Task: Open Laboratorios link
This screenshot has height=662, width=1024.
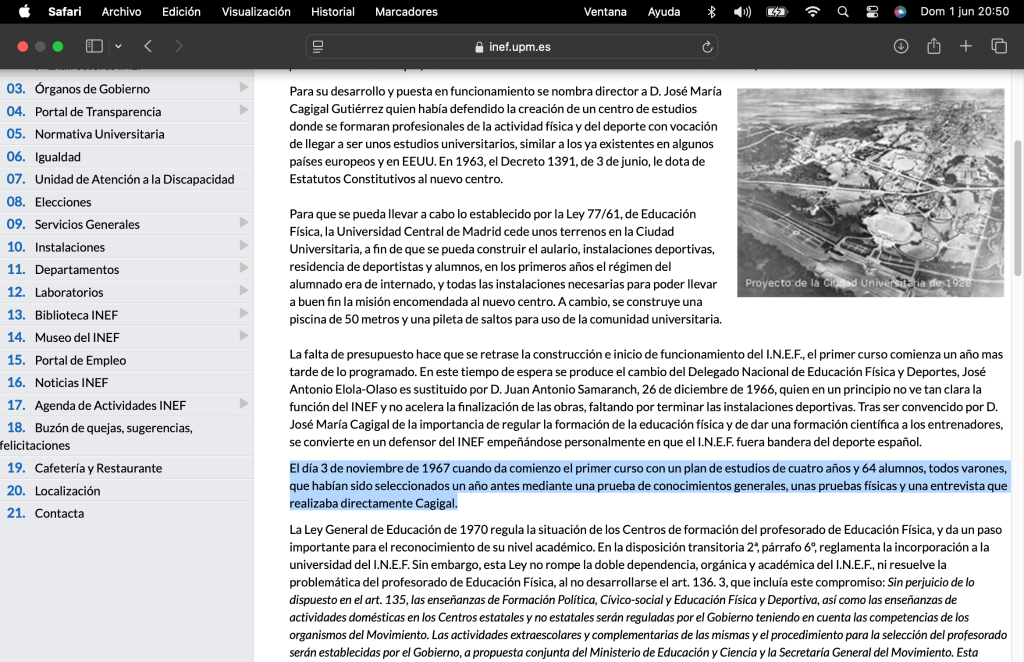Action: pos(69,292)
